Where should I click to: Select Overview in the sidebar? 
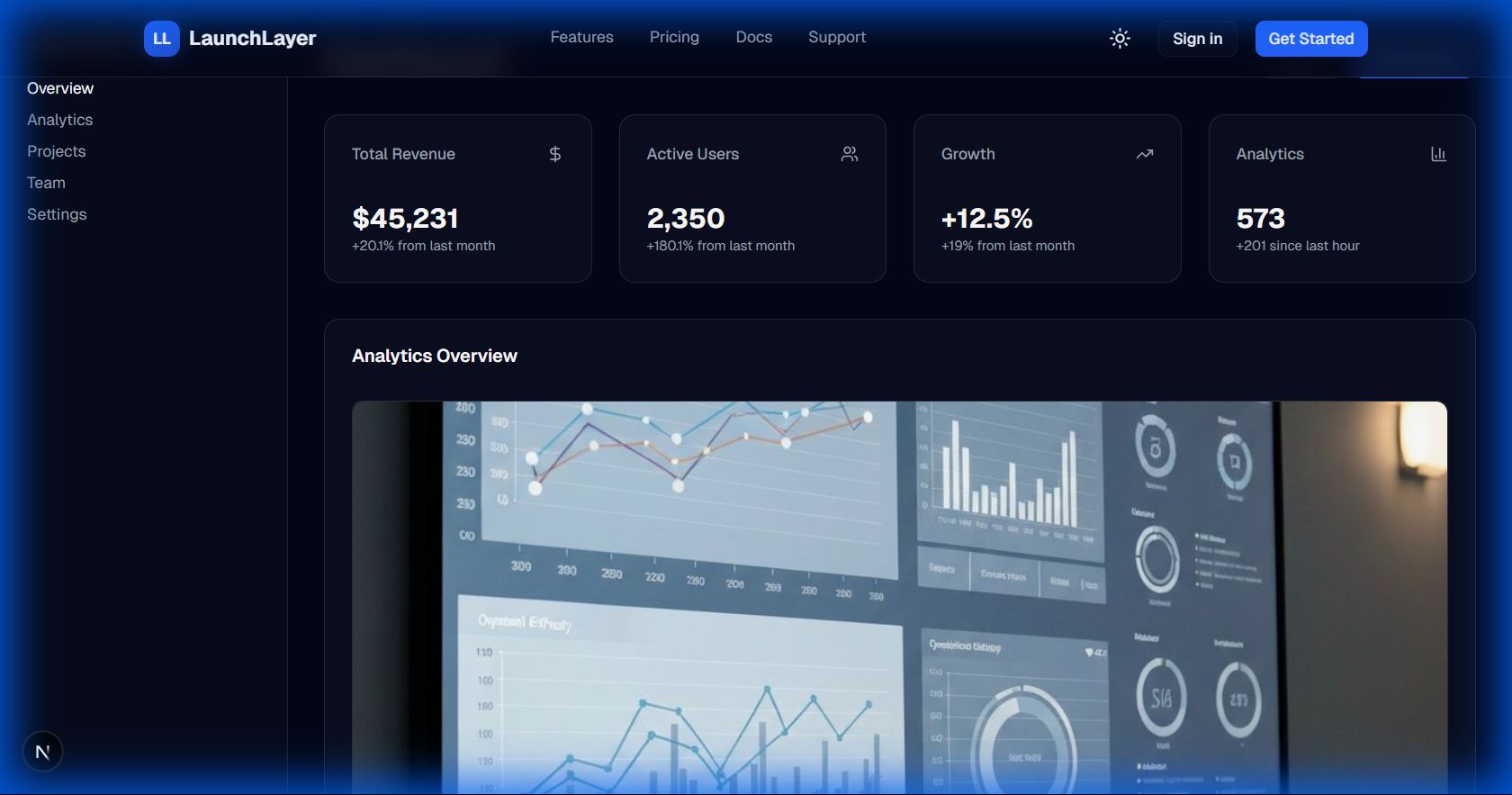point(60,88)
